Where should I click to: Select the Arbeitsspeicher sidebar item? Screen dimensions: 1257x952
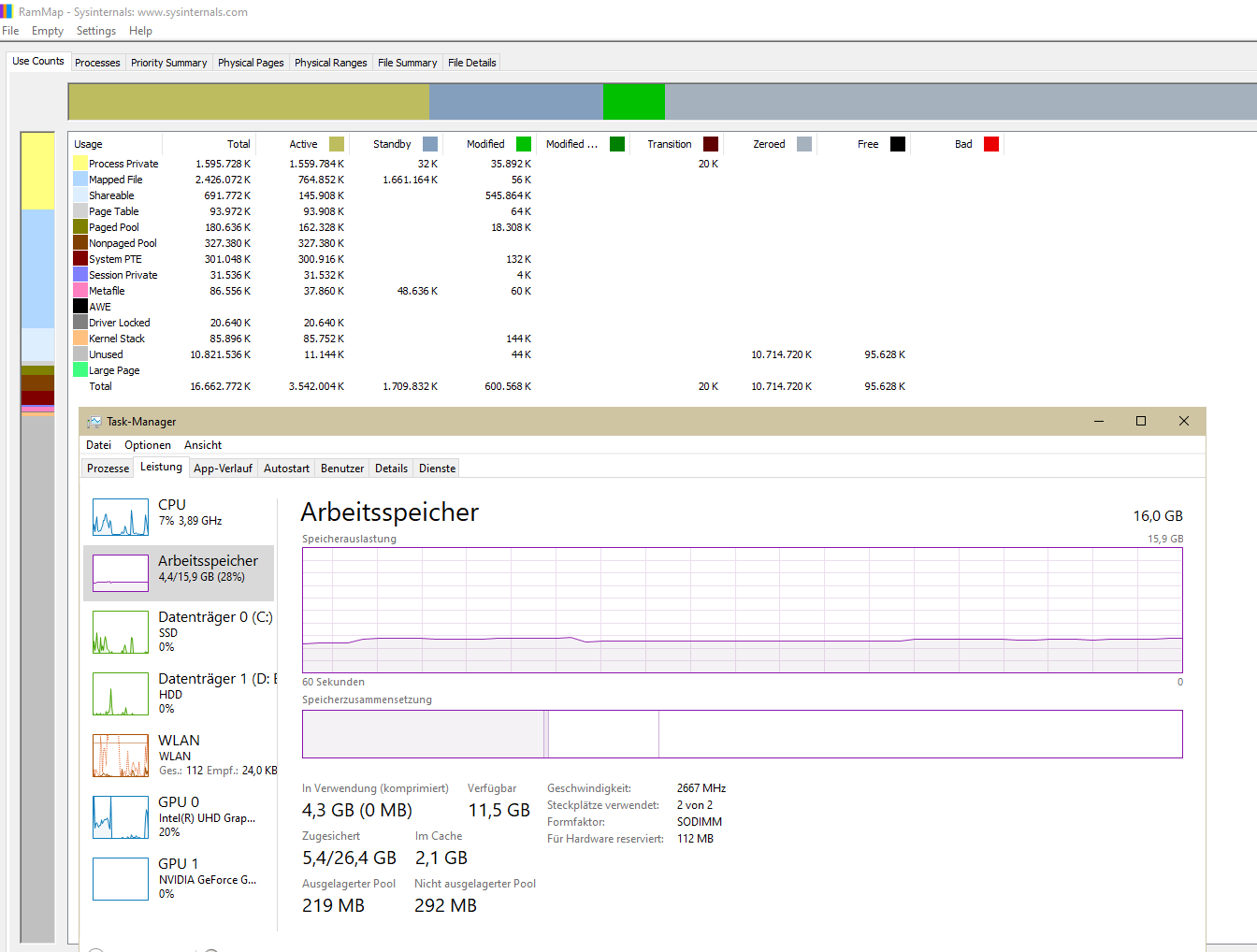pos(179,572)
